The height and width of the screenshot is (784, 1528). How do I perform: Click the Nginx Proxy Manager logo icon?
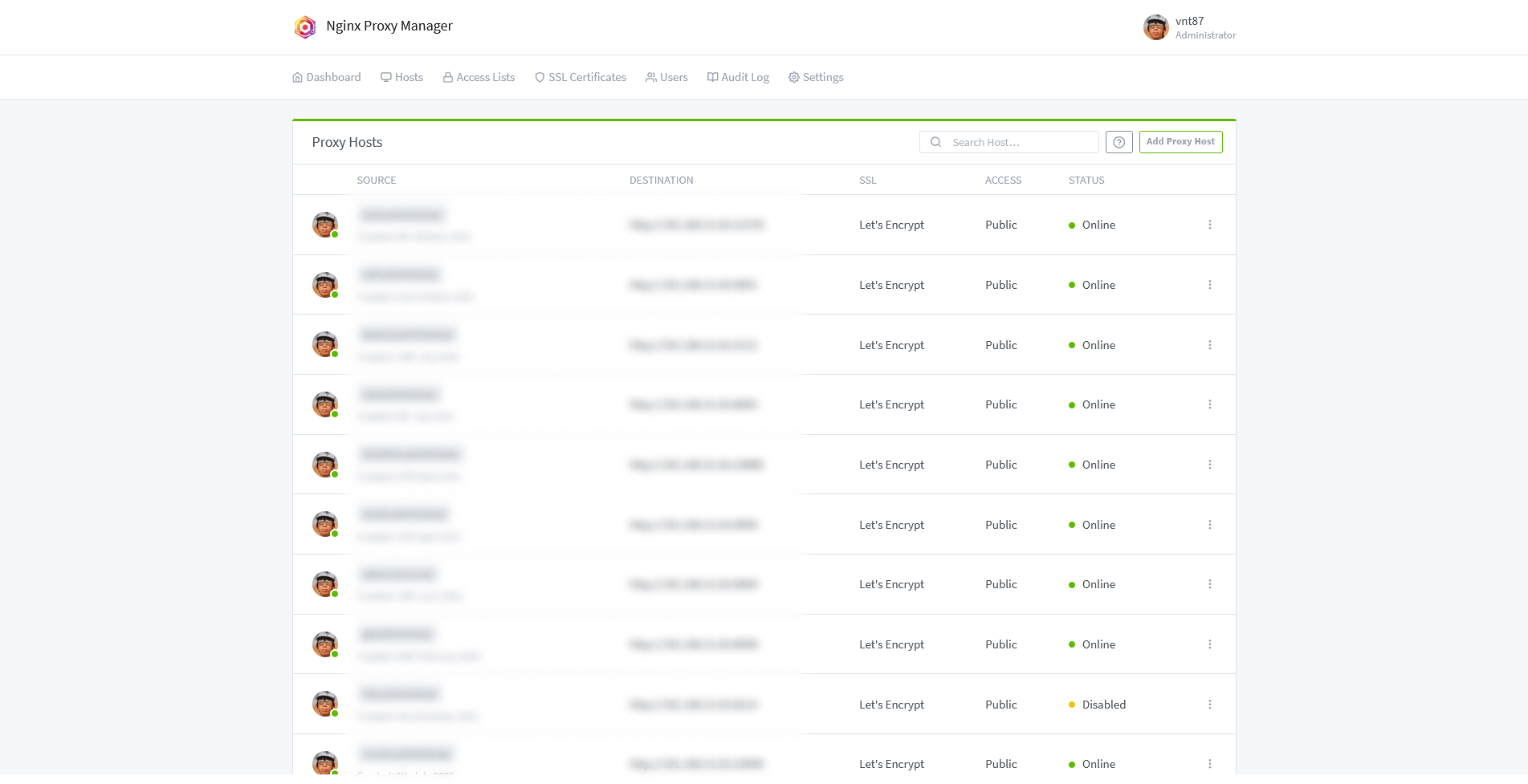point(305,27)
